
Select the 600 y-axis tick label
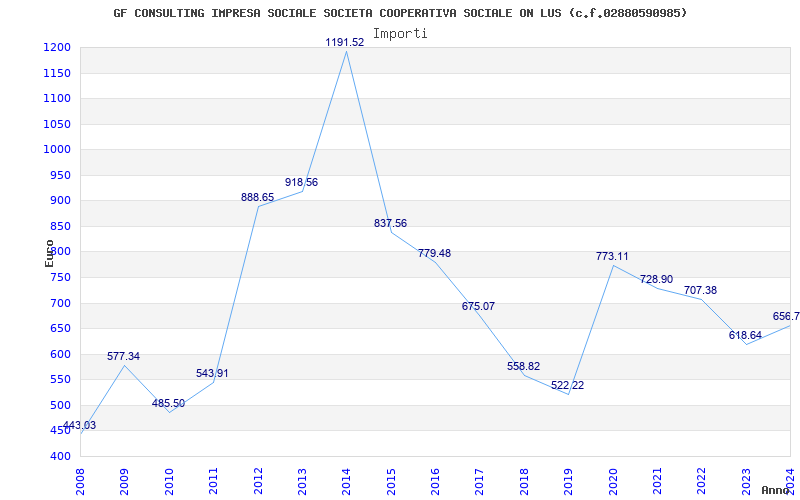coord(60,354)
